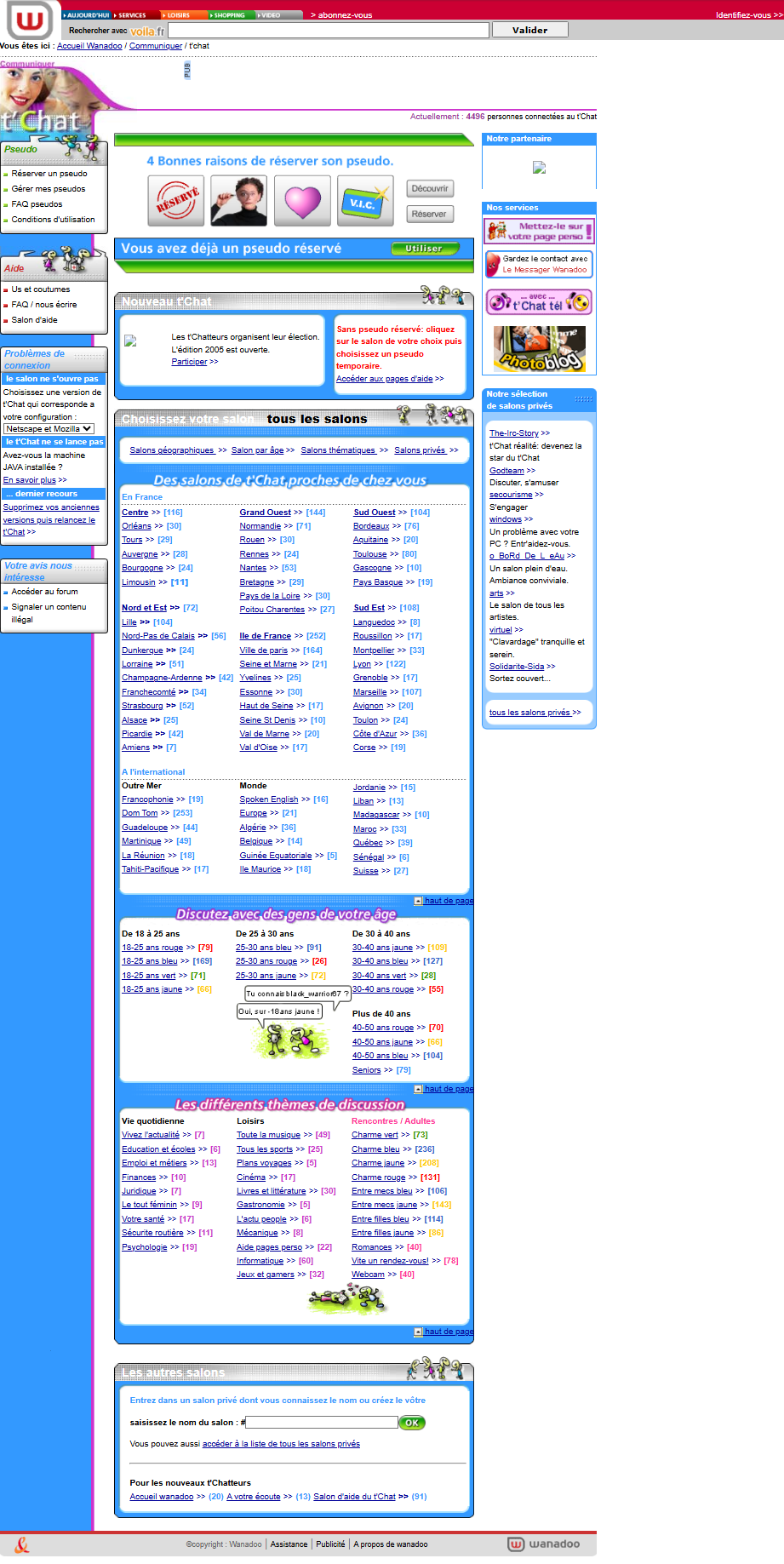This screenshot has height=1564, width=784.
Task: Open the t'Chat tél banner
Action: point(539,302)
